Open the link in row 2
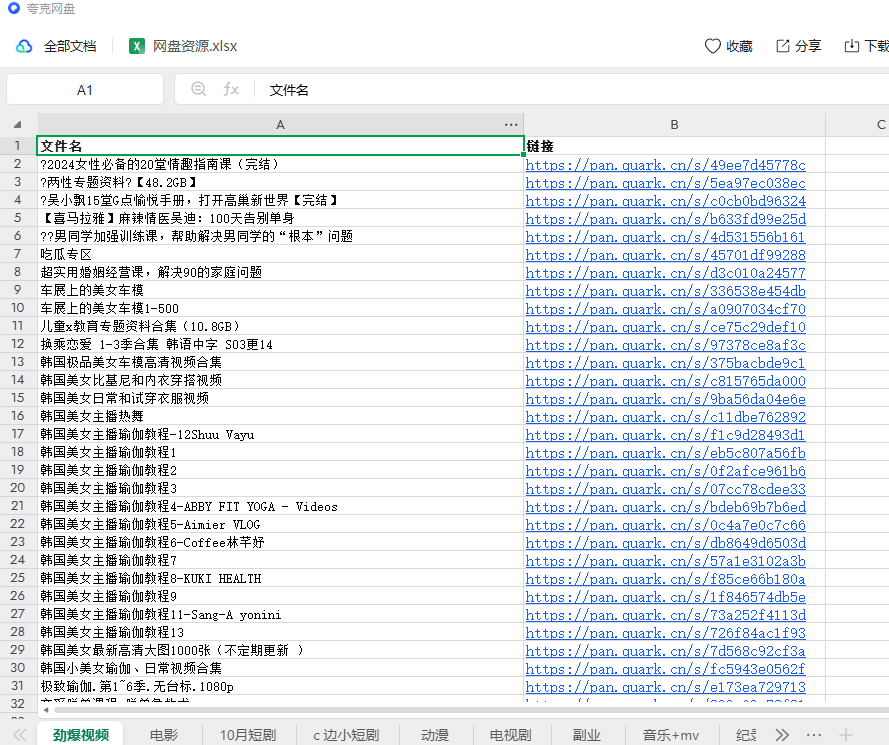Screen dimensions: 889x745 point(665,165)
